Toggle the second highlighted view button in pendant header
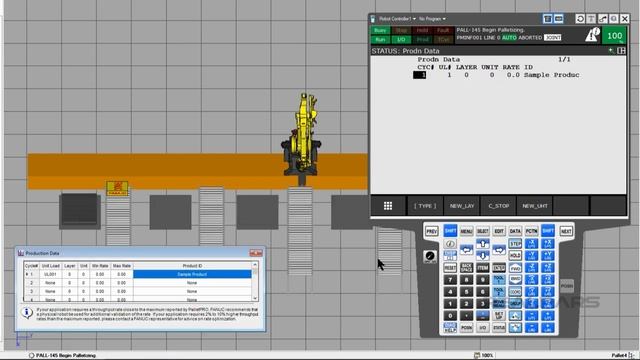640x360 pixels. [x=558, y=19]
